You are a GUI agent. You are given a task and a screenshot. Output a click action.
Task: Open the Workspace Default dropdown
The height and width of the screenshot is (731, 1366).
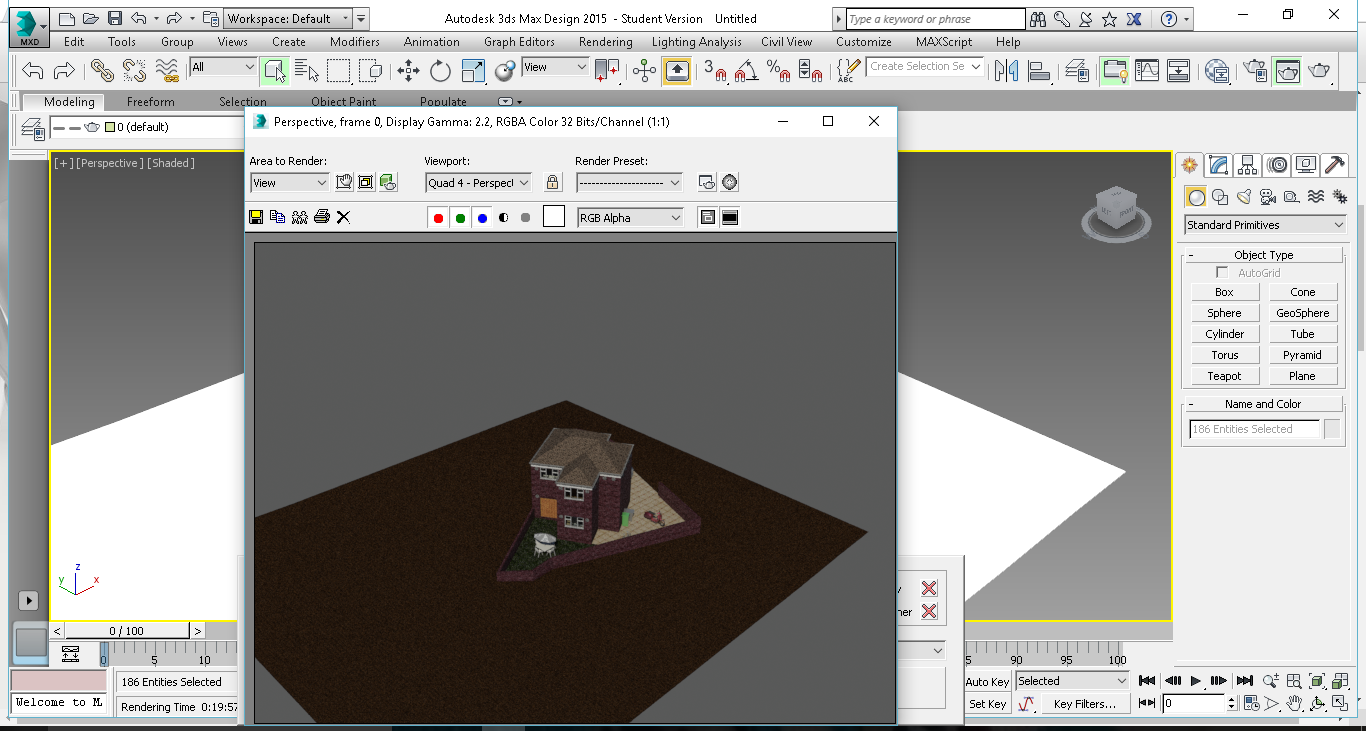tap(288, 18)
